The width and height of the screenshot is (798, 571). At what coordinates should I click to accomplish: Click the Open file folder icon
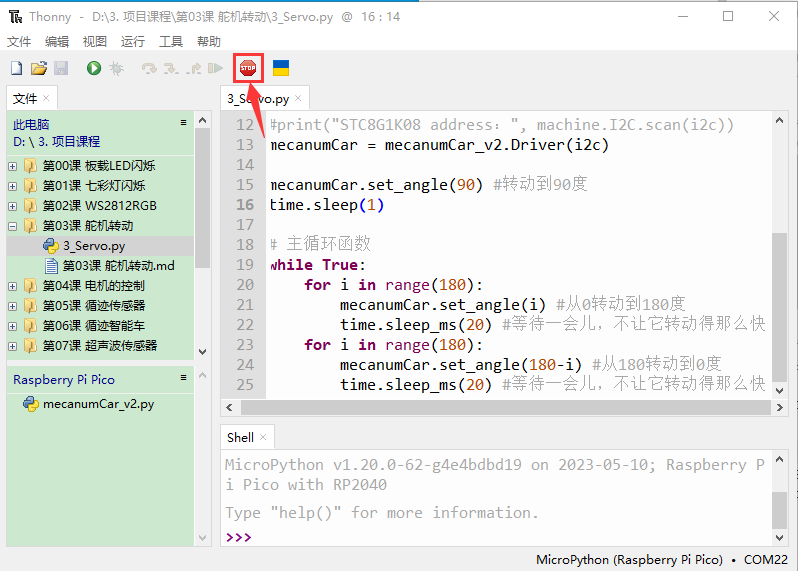coord(39,68)
